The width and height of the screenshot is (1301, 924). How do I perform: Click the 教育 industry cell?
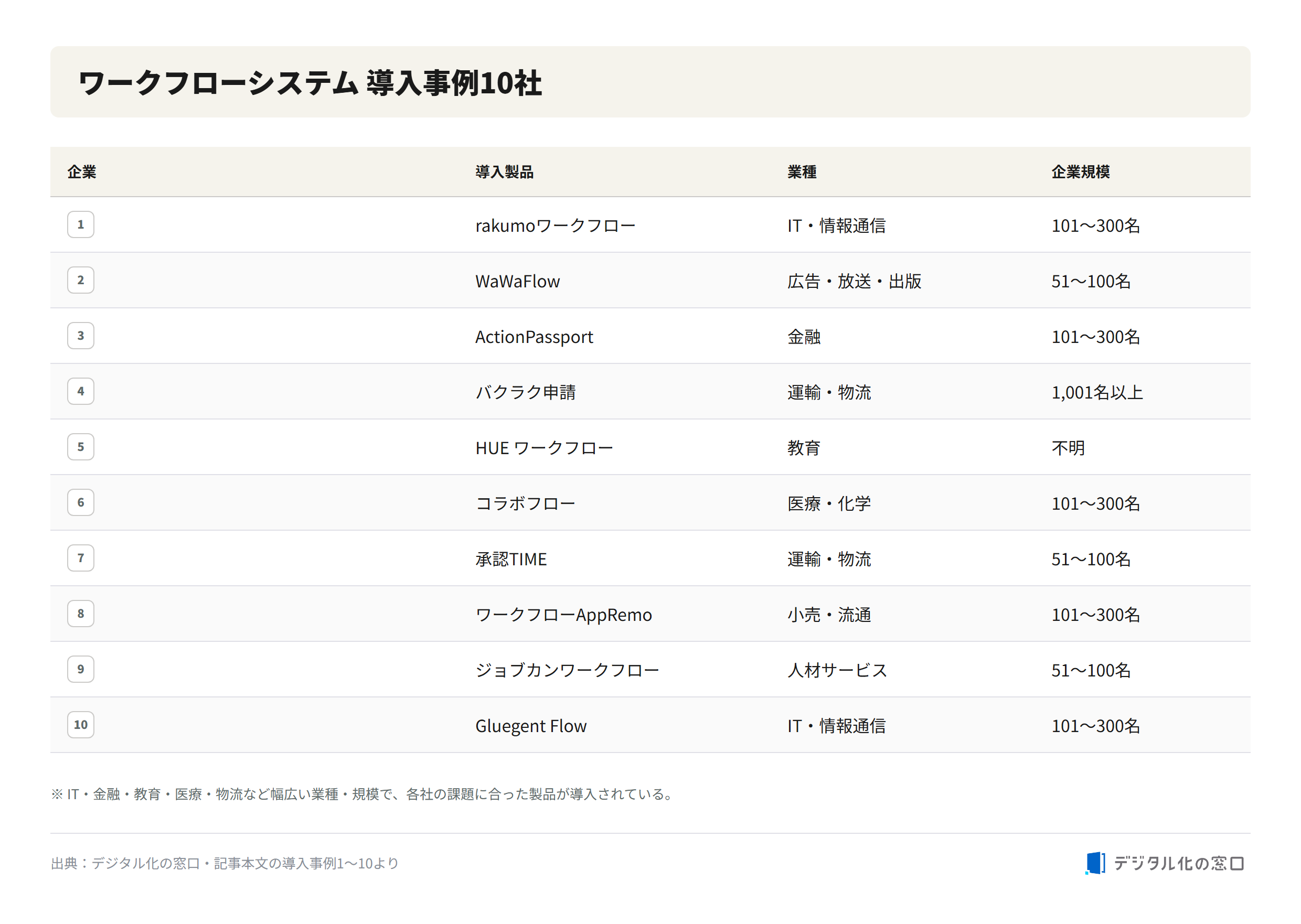[804, 448]
